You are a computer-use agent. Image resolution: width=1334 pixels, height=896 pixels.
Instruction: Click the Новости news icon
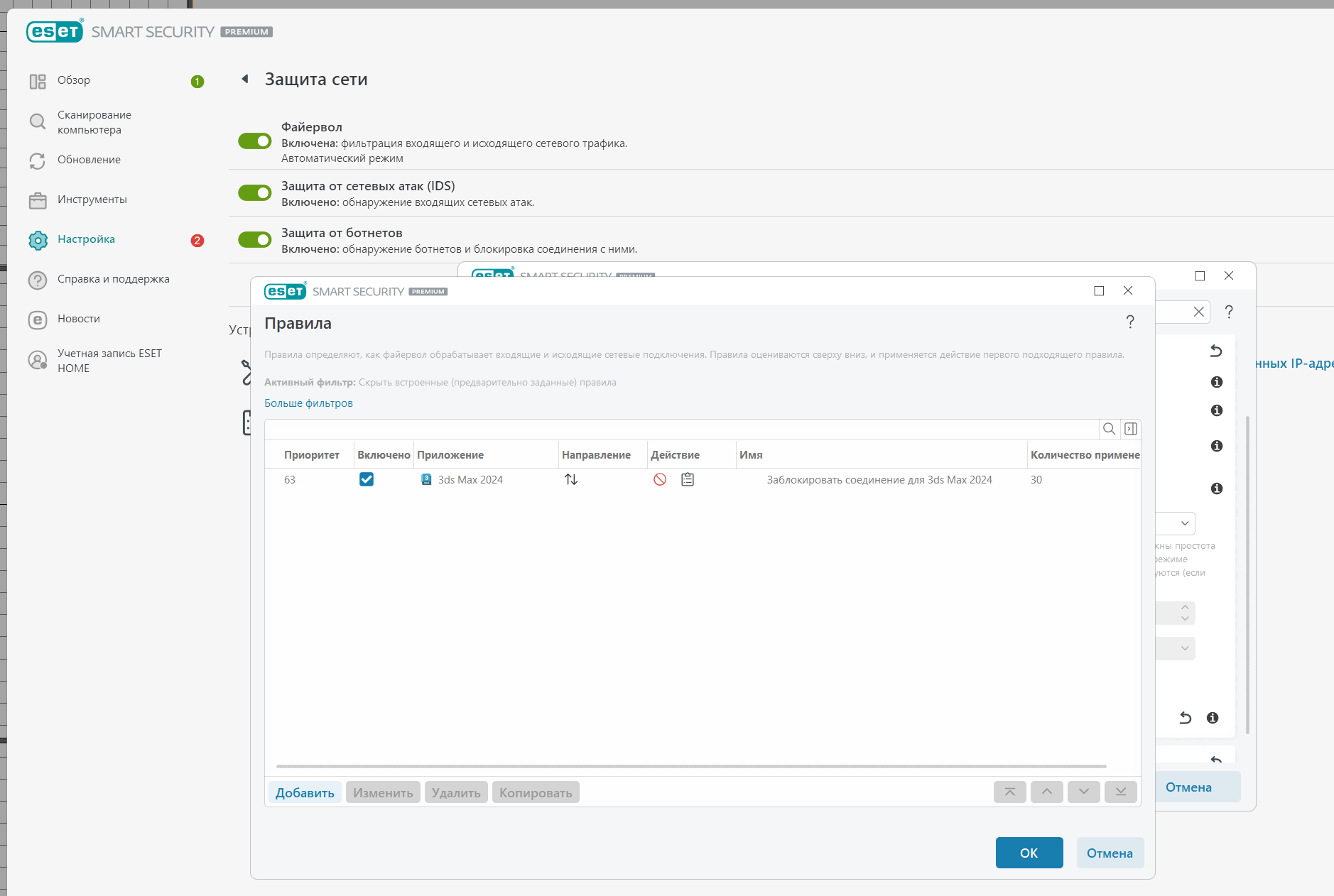(x=38, y=320)
